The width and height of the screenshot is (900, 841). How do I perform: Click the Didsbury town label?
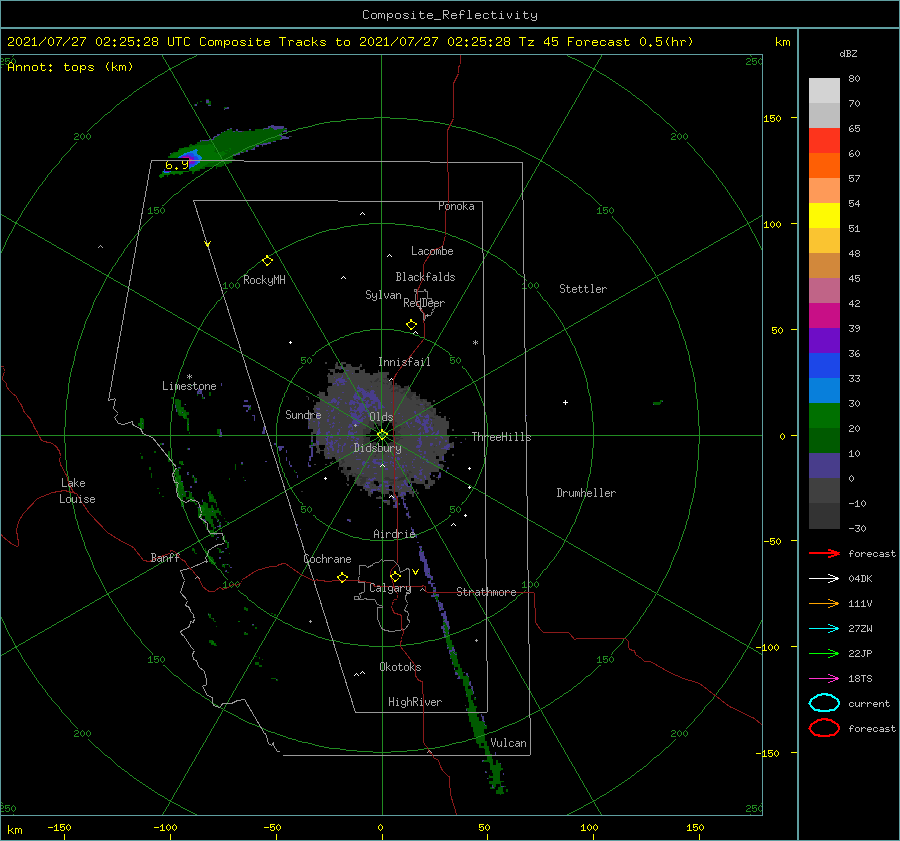pos(377,448)
